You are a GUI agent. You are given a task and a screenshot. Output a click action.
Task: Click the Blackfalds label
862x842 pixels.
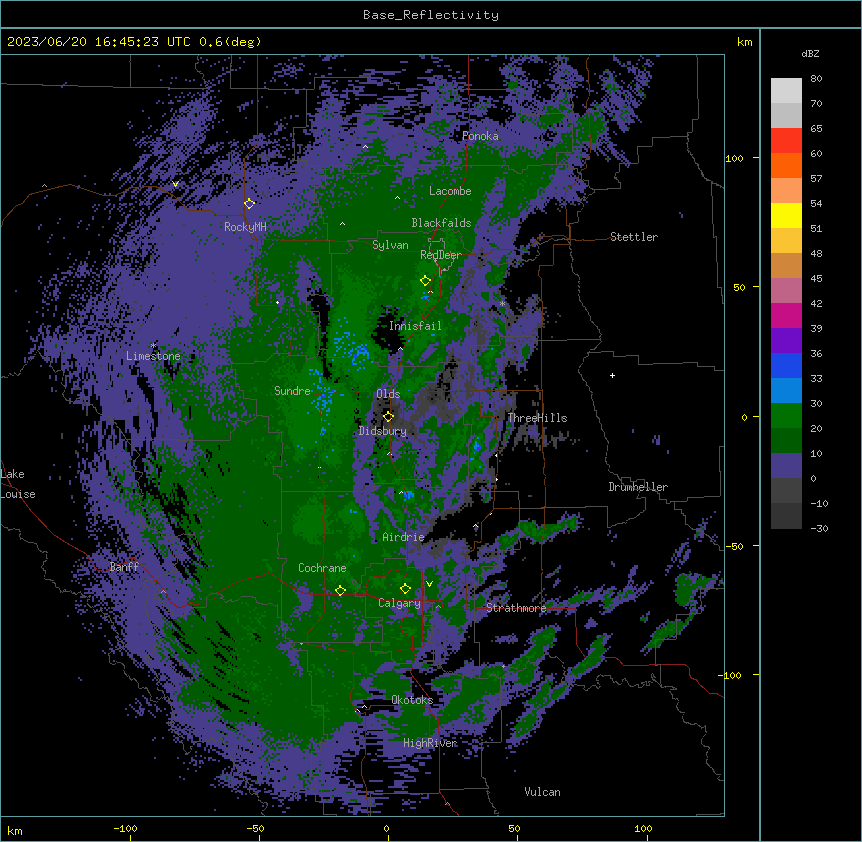[x=441, y=223]
